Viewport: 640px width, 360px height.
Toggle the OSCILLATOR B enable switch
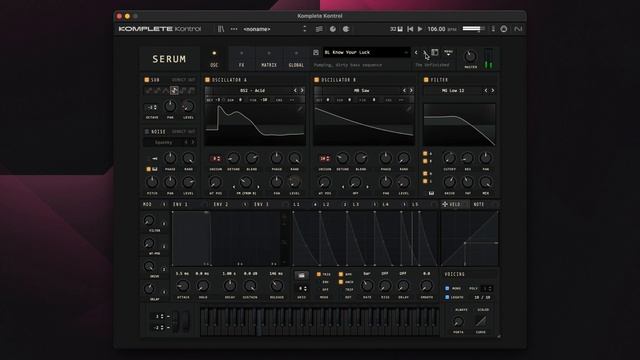click(316, 80)
